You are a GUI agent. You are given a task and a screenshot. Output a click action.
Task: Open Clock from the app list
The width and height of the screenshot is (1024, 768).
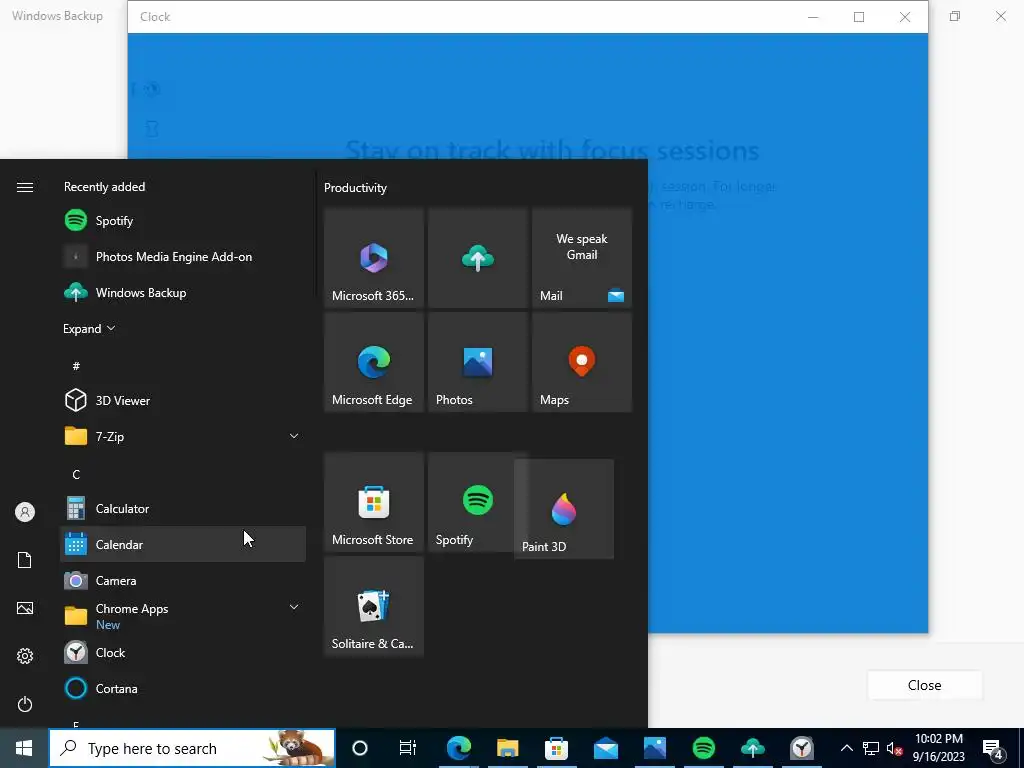point(183,652)
